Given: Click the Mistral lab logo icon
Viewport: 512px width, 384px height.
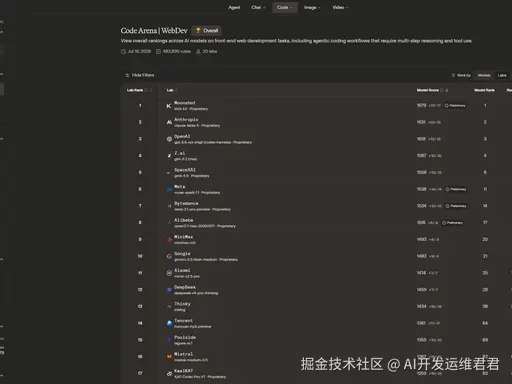Looking at the screenshot, I should click(x=169, y=357).
